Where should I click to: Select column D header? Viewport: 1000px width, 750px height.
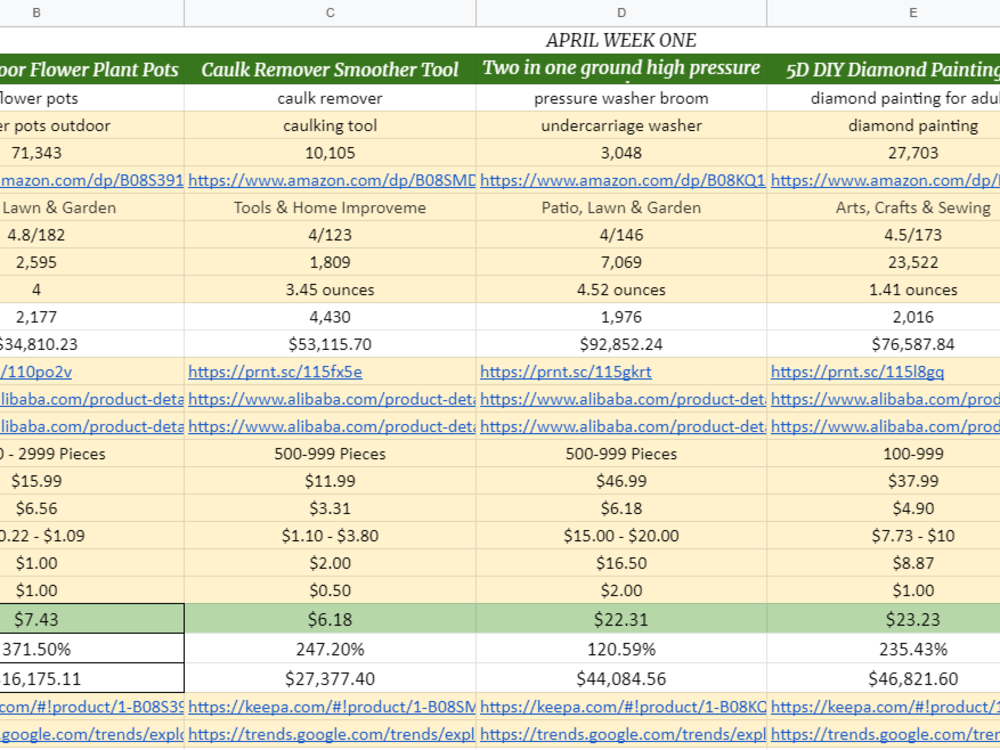621,13
